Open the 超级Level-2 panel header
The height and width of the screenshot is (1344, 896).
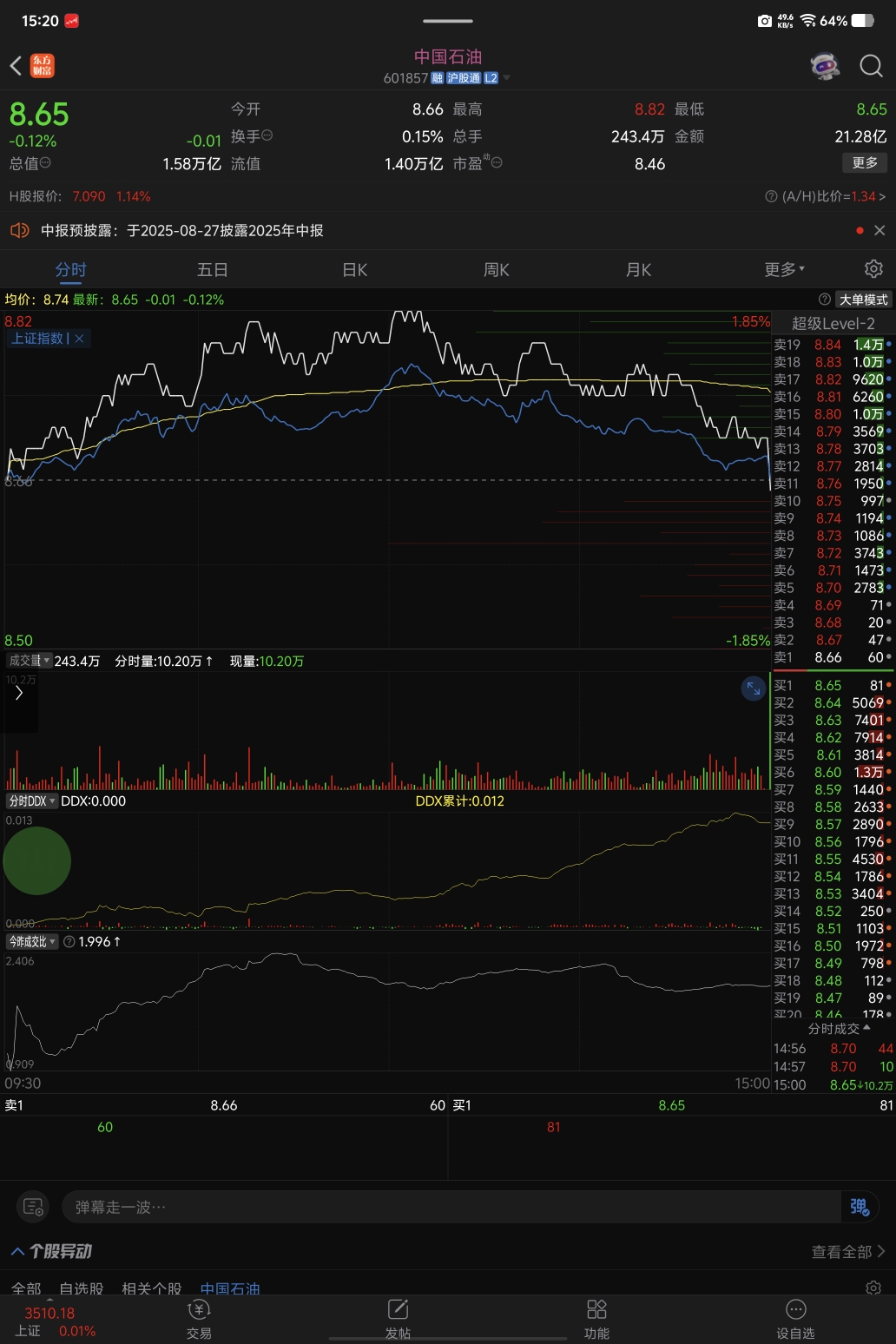833,324
